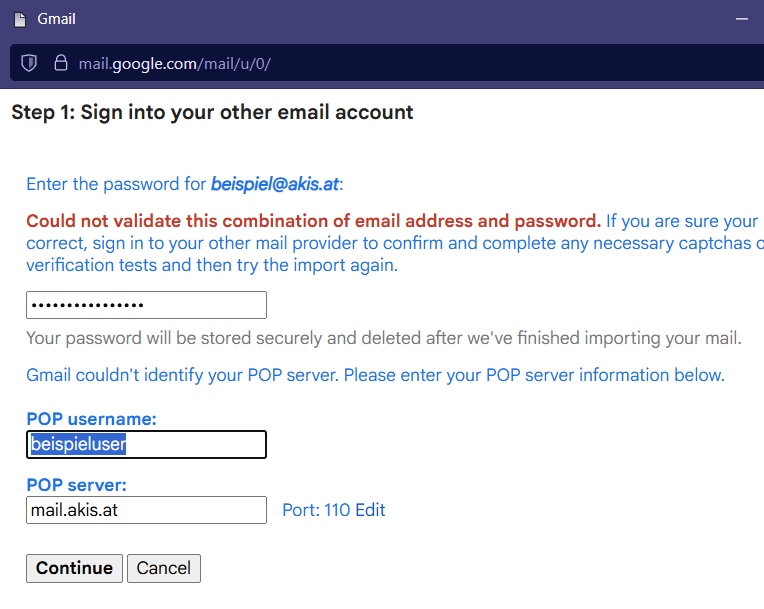Open the lock site security info
The image size is (764, 609).
click(x=60, y=63)
